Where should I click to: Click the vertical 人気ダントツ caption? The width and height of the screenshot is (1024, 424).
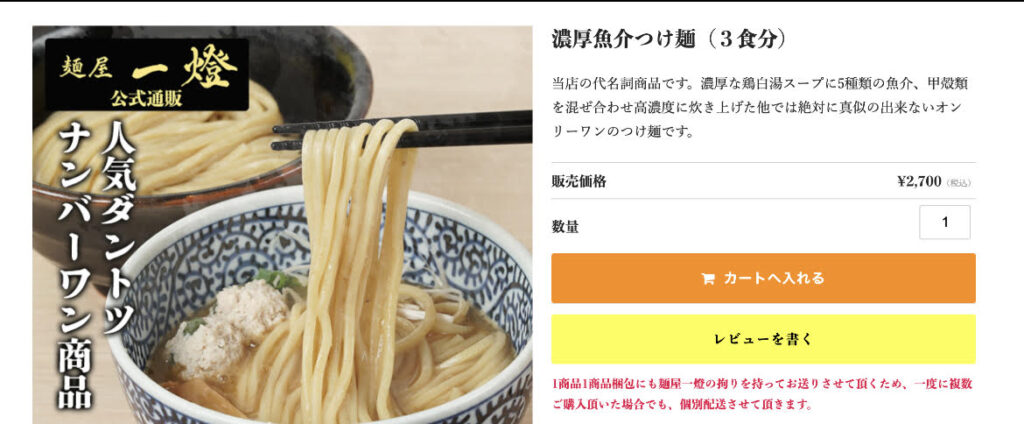click(x=118, y=227)
